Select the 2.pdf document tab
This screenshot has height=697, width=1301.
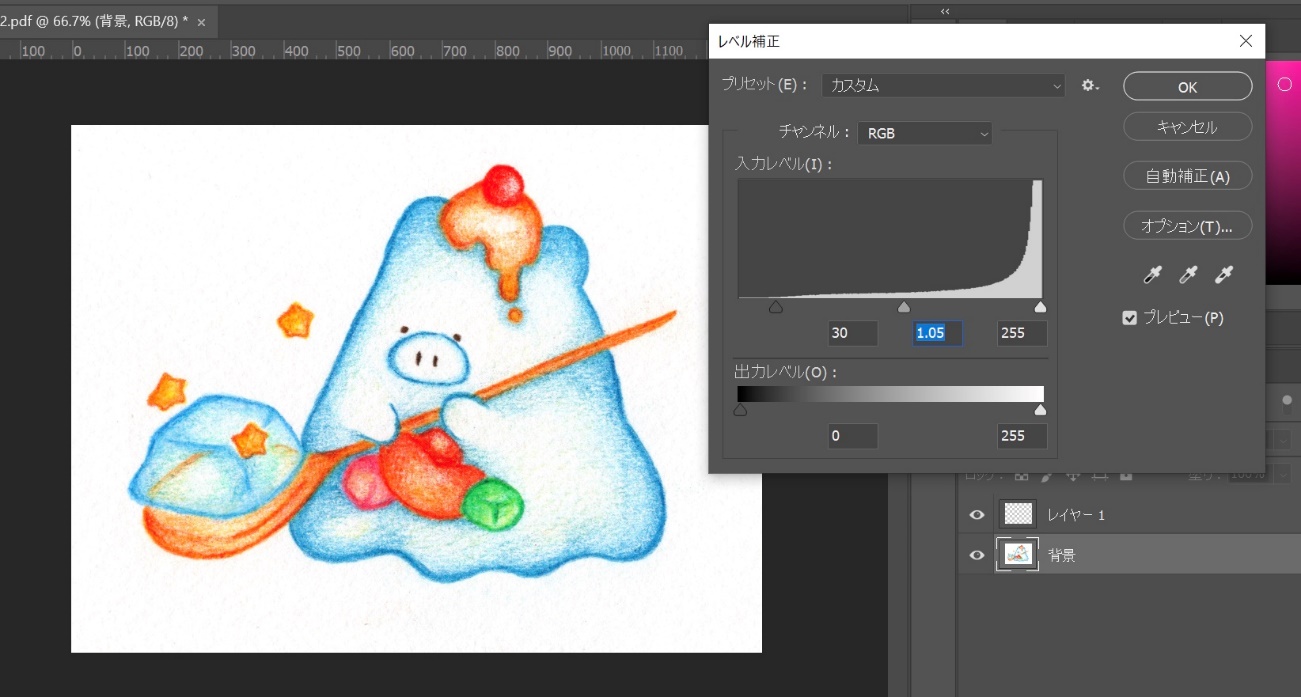click(x=95, y=22)
